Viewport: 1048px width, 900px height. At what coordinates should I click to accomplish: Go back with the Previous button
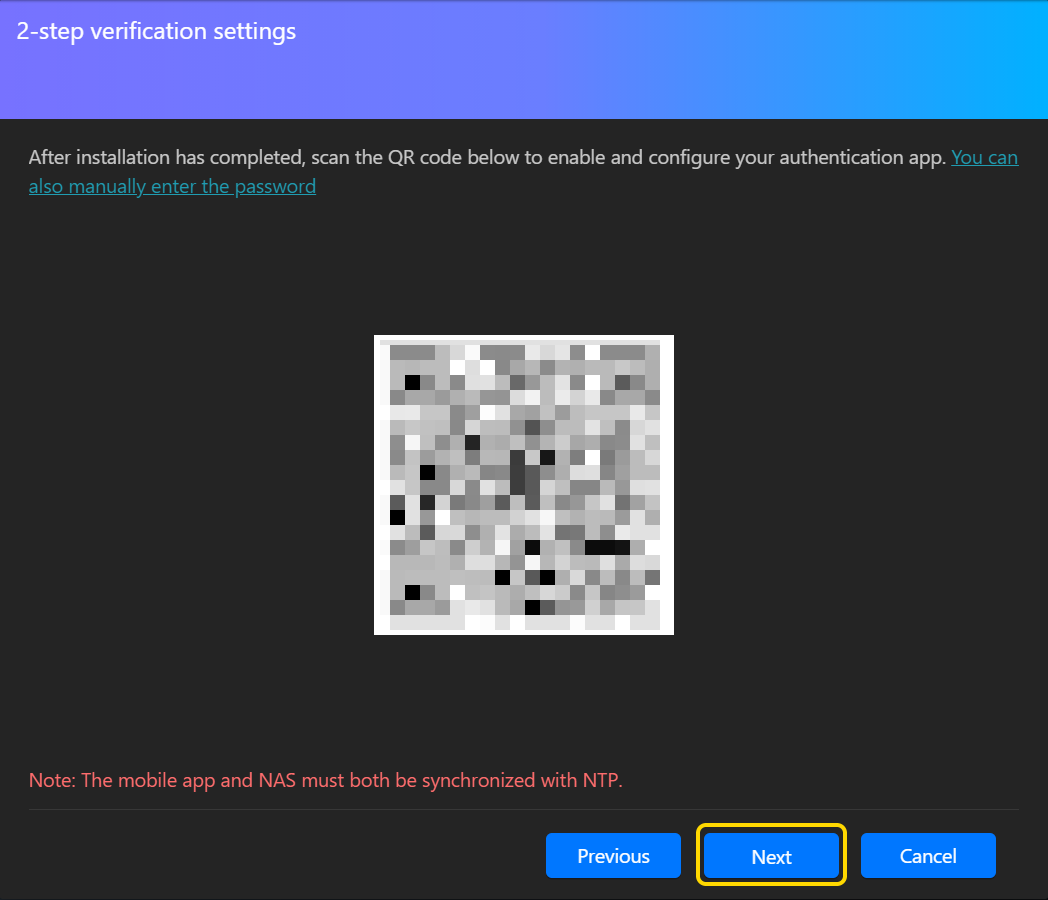tap(613, 855)
